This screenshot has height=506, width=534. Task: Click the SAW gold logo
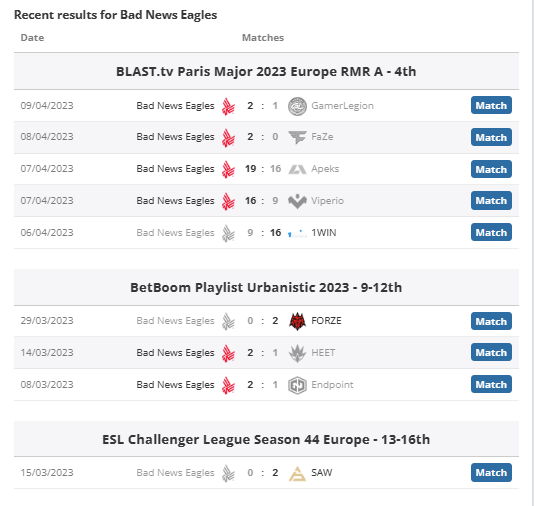297,473
